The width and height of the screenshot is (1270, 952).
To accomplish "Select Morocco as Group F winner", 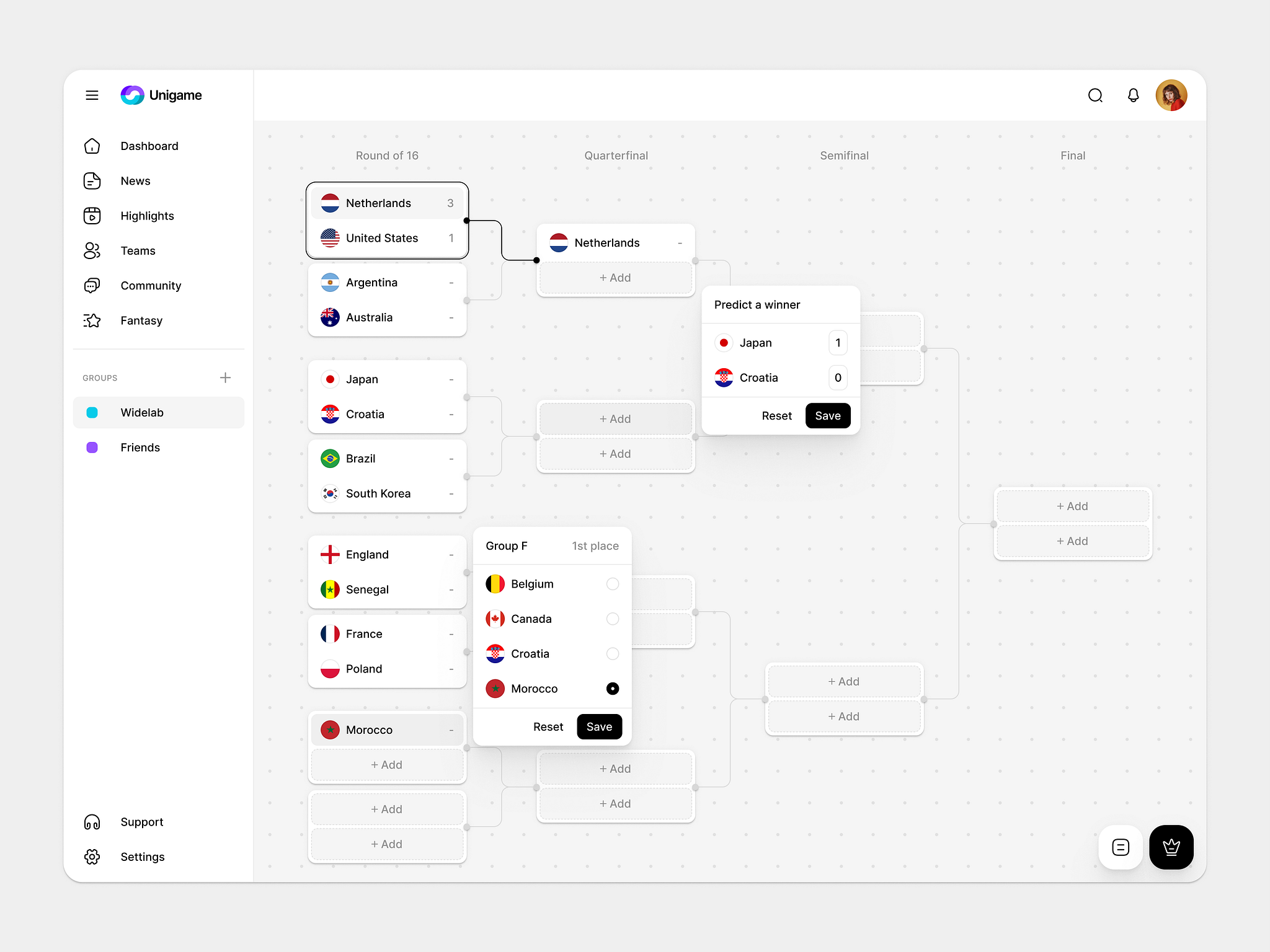I will click(x=613, y=688).
